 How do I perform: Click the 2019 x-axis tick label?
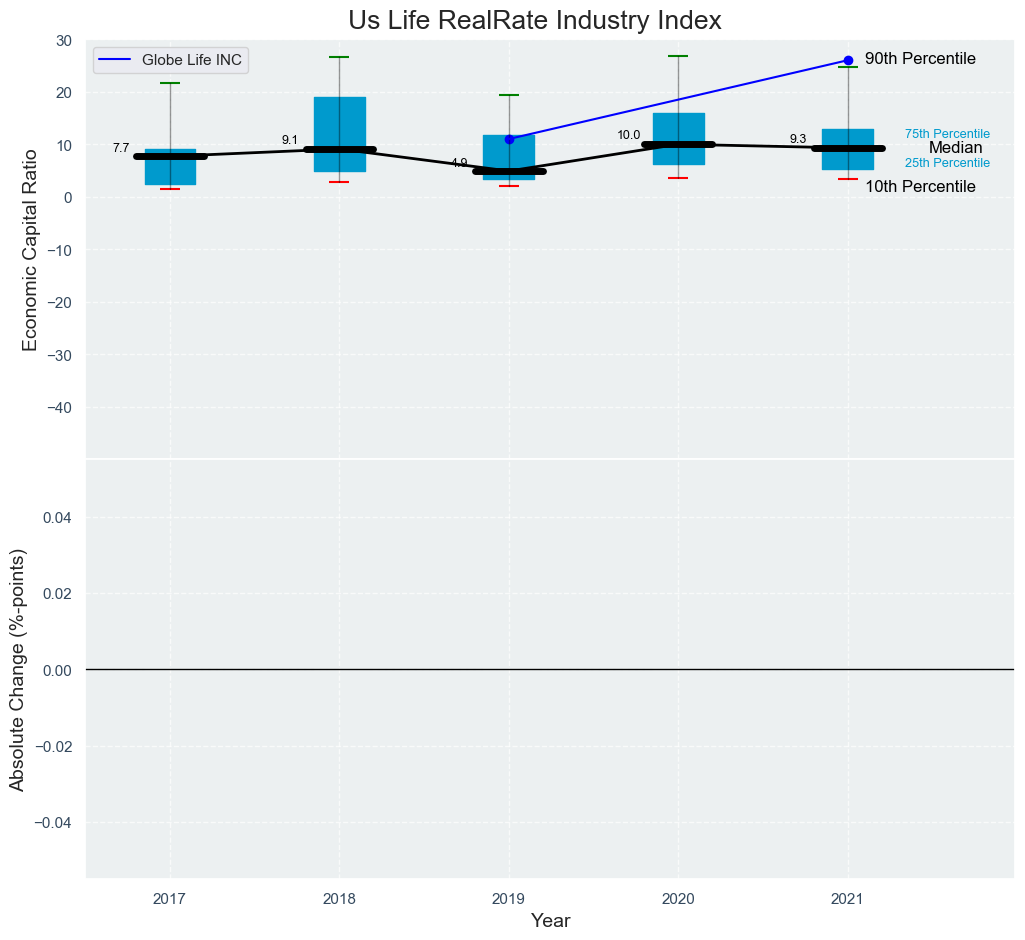tap(509, 900)
